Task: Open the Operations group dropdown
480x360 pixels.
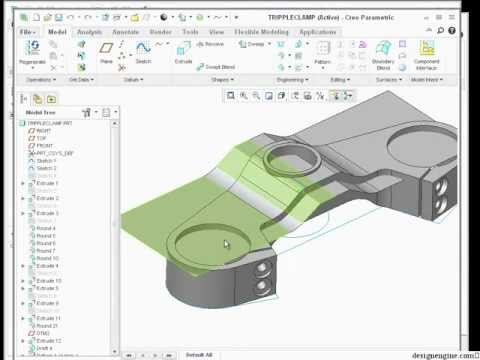Action: [41, 80]
